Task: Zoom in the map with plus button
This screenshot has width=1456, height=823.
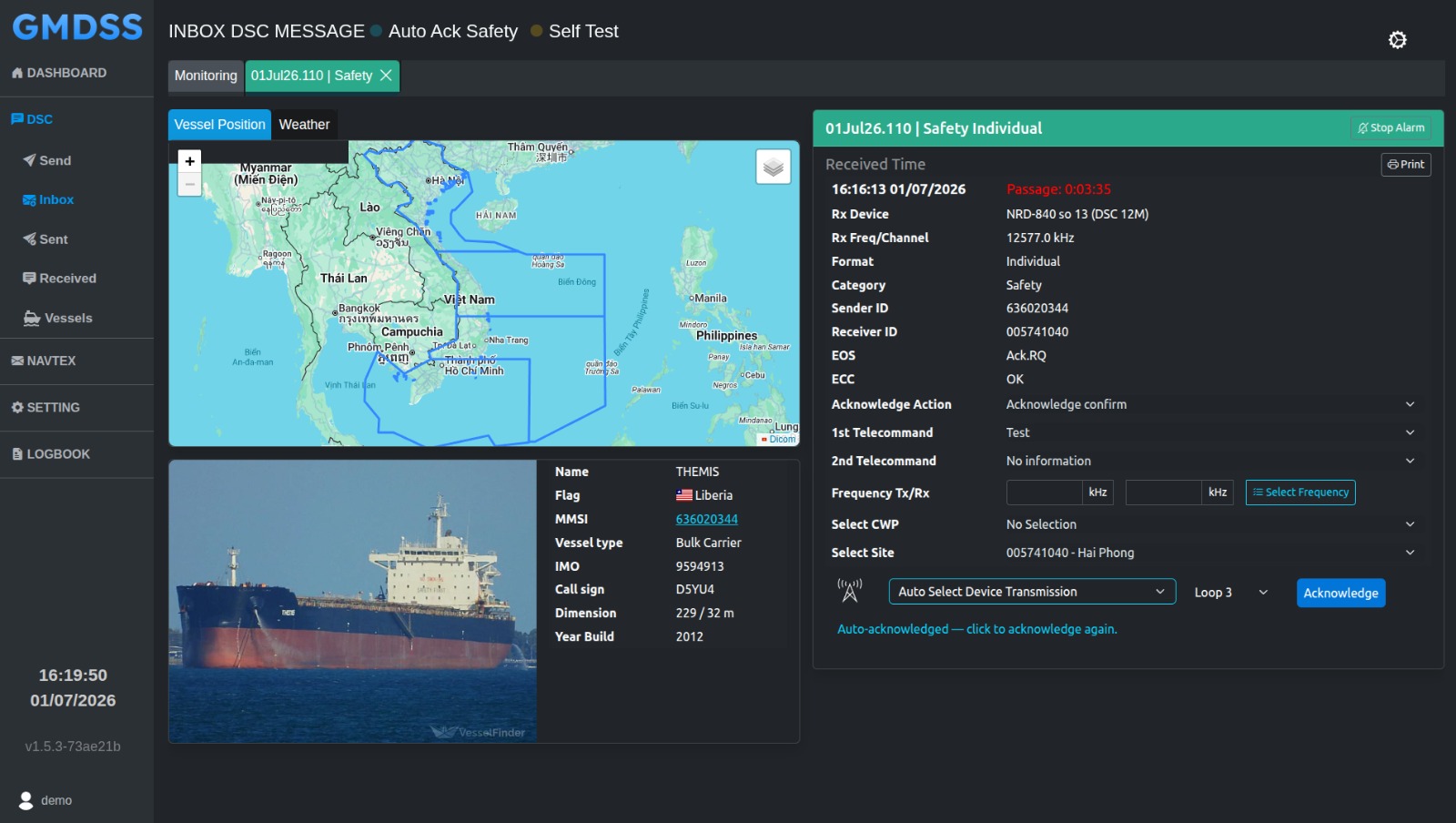Action: 189,161
